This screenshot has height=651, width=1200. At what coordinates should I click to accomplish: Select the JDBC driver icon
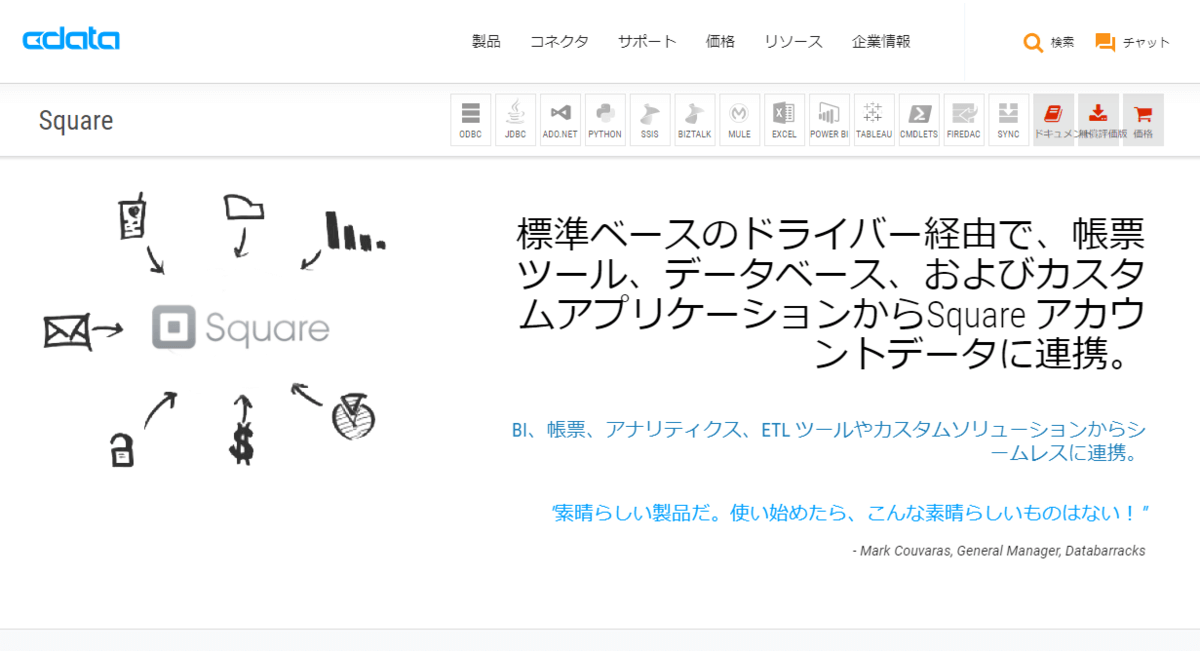(x=516, y=120)
